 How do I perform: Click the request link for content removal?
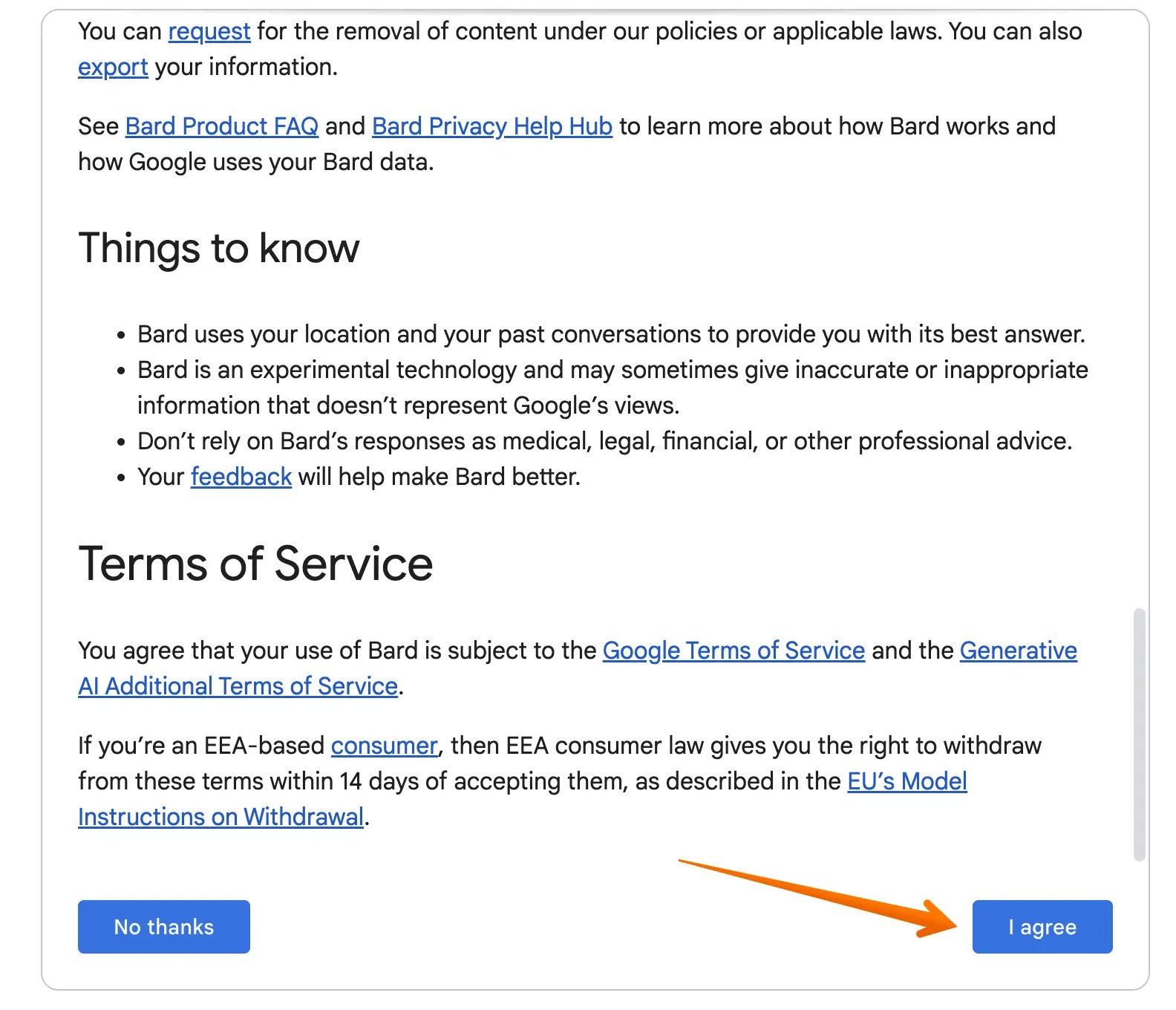coord(209,31)
